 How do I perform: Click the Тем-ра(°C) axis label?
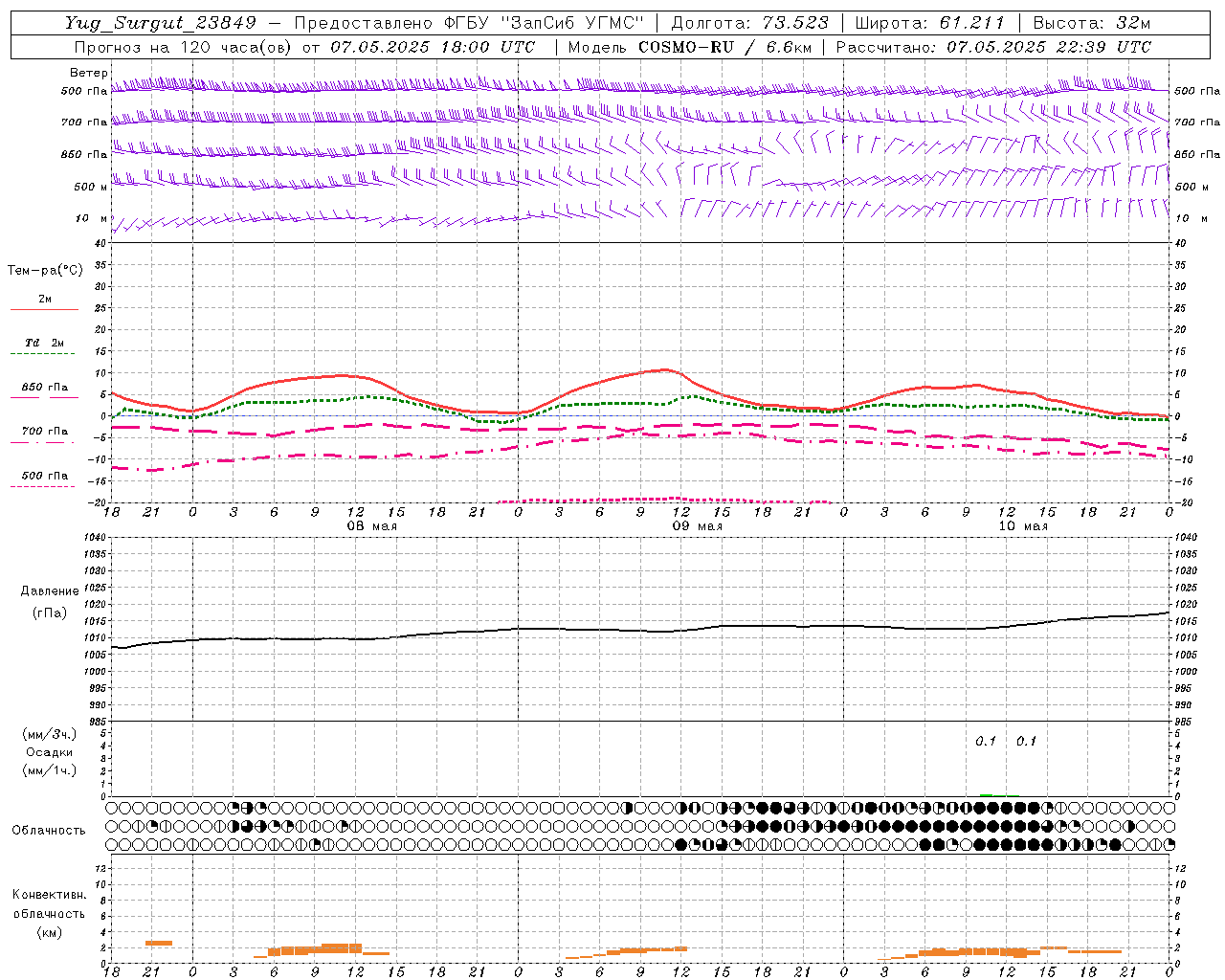(46, 271)
